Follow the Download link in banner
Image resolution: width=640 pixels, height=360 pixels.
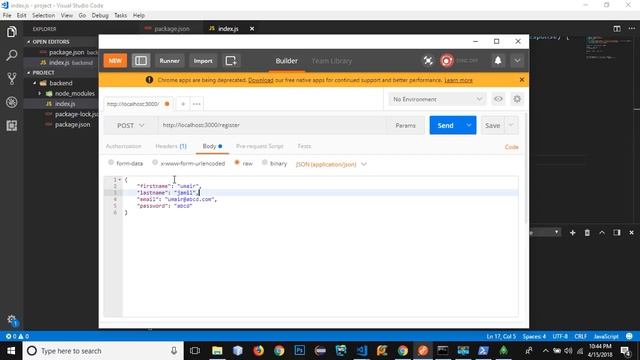pos(261,80)
